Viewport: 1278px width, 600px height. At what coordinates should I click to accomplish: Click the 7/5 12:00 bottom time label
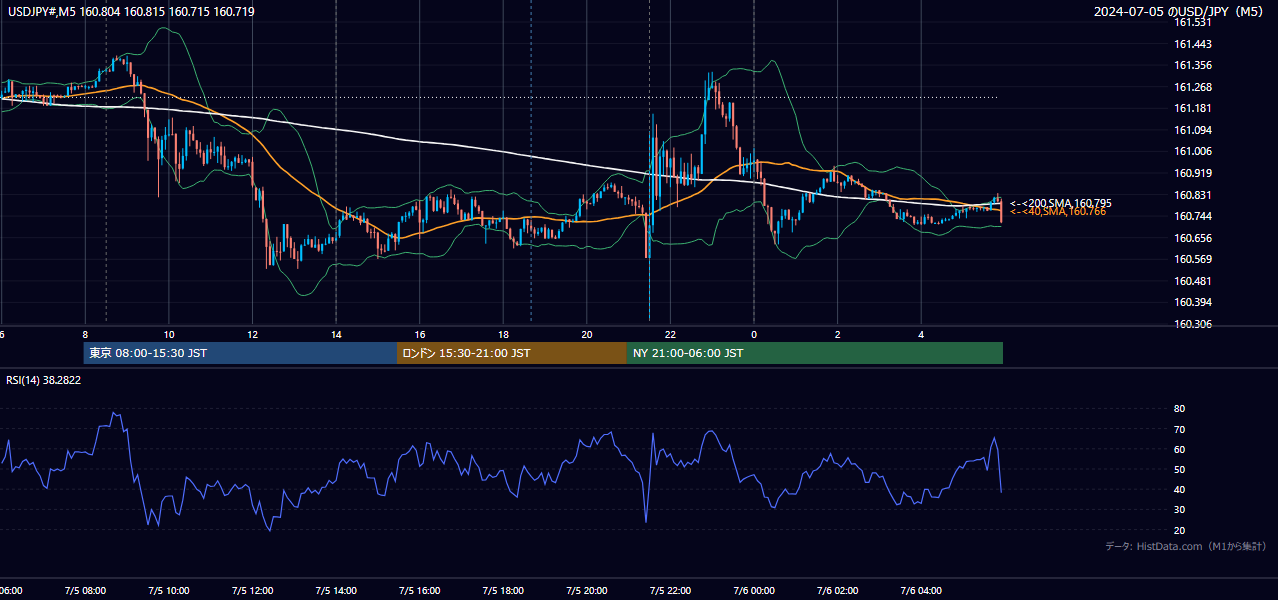click(253, 591)
